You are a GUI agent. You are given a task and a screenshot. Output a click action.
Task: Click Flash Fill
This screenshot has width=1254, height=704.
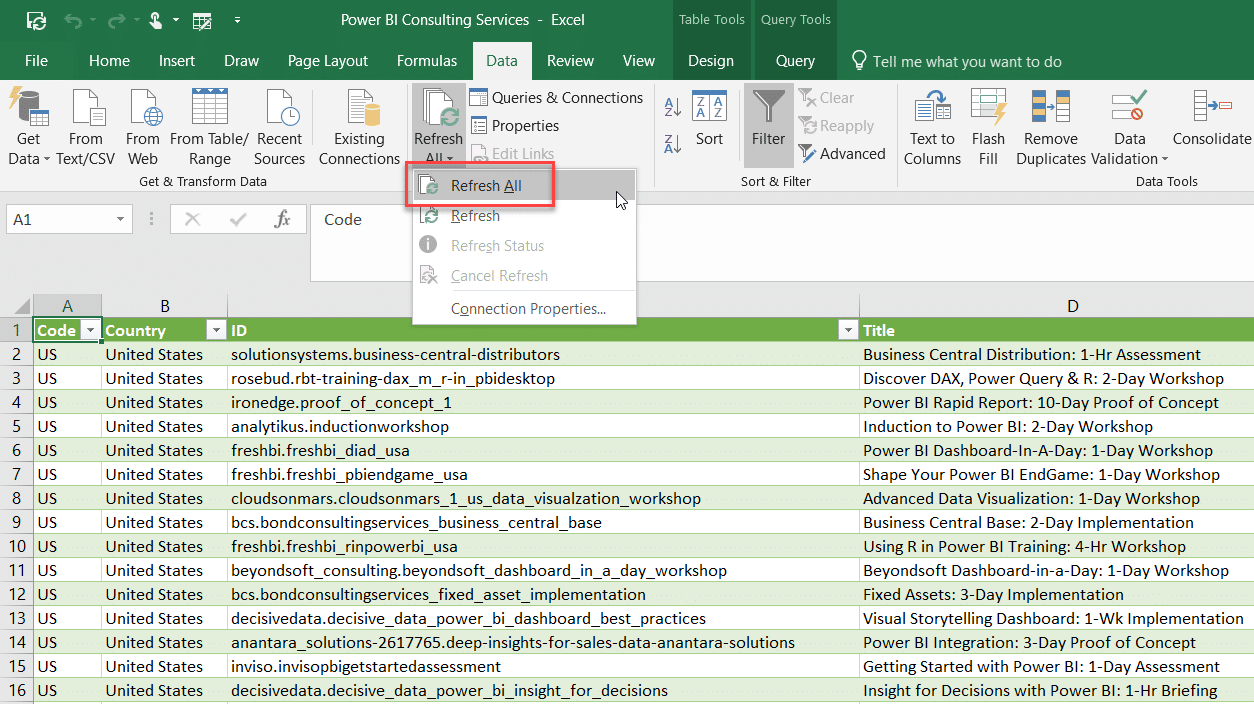click(988, 127)
